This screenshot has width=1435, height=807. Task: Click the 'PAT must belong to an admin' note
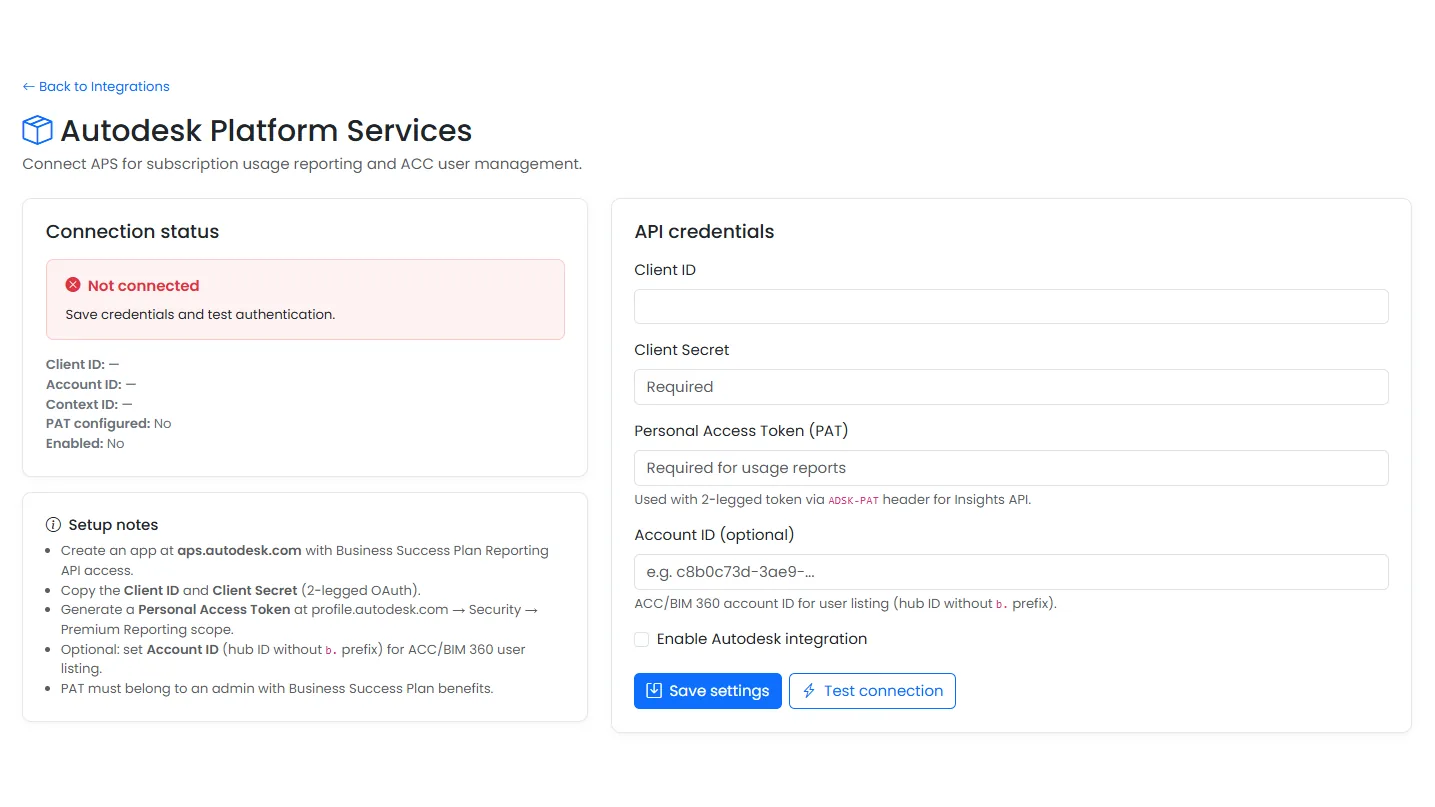(x=277, y=688)
